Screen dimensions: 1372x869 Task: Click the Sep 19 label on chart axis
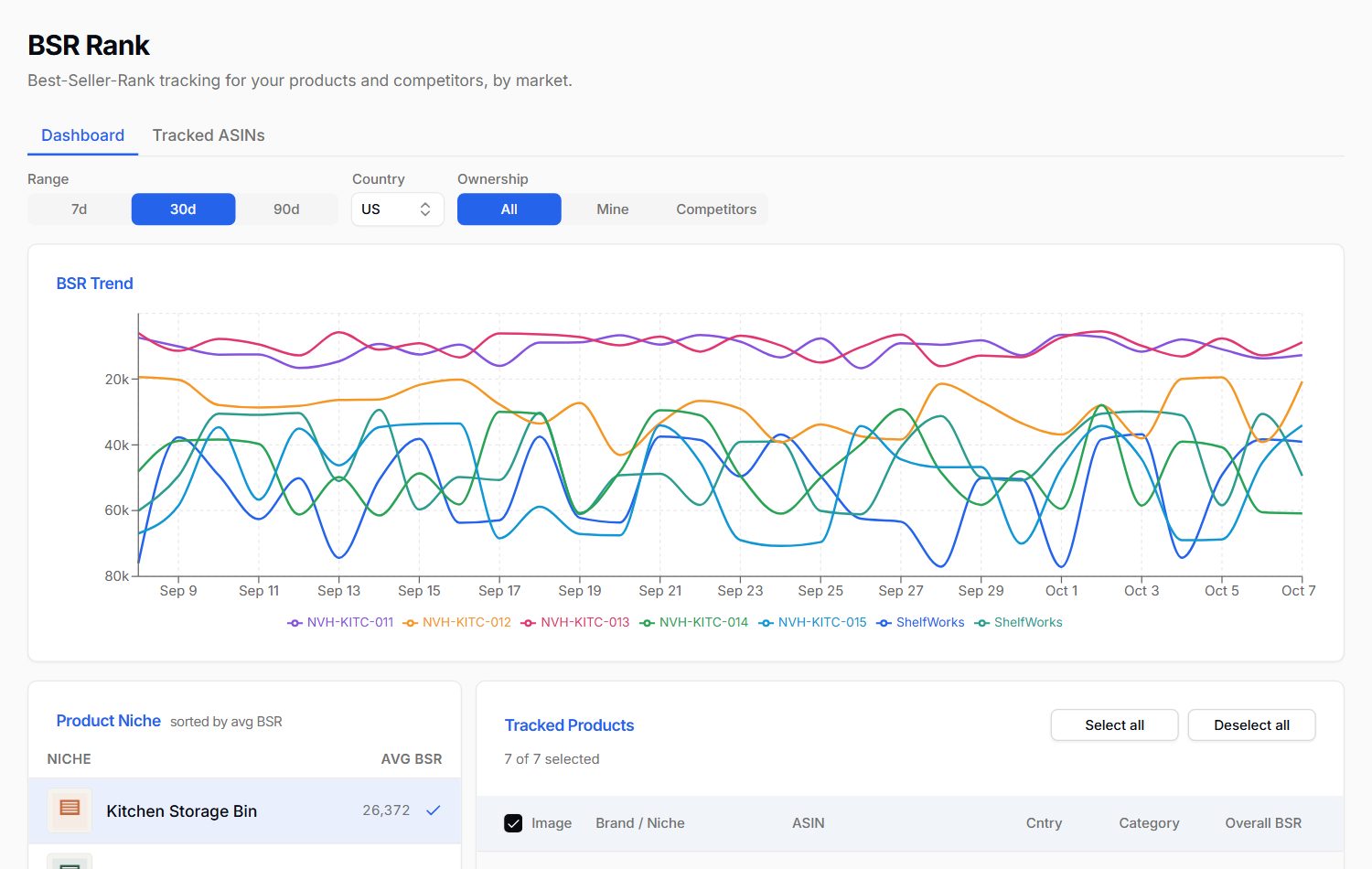point(580,591)
